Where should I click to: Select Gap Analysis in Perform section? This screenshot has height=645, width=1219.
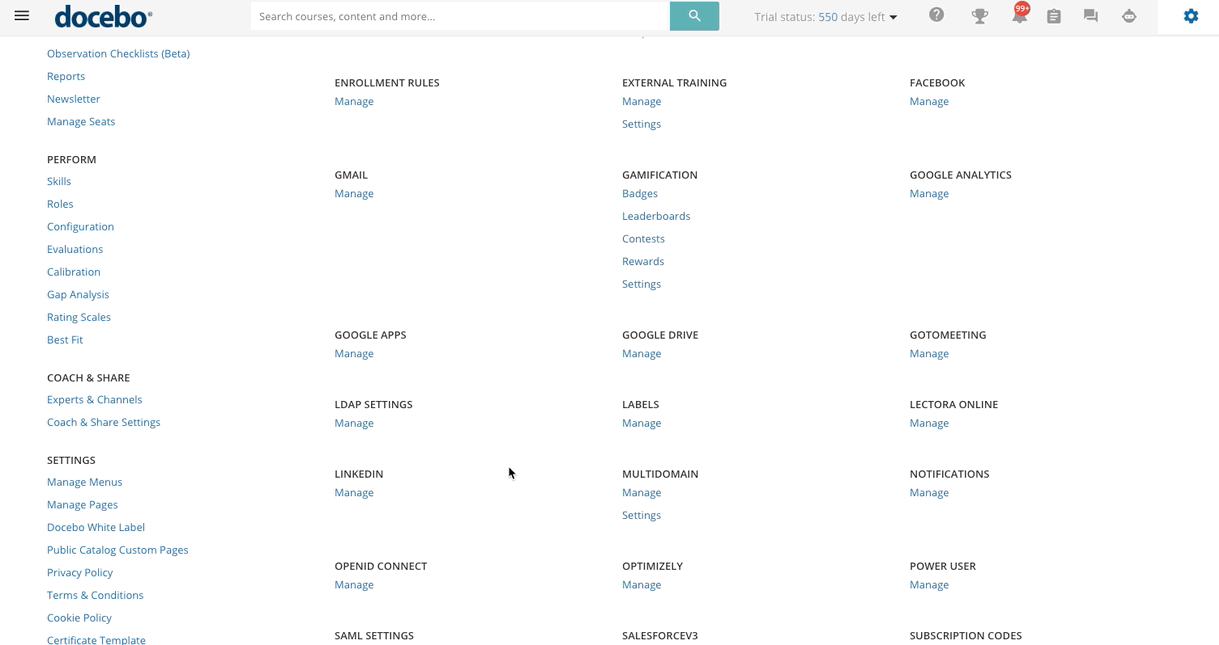pos(78,294)
